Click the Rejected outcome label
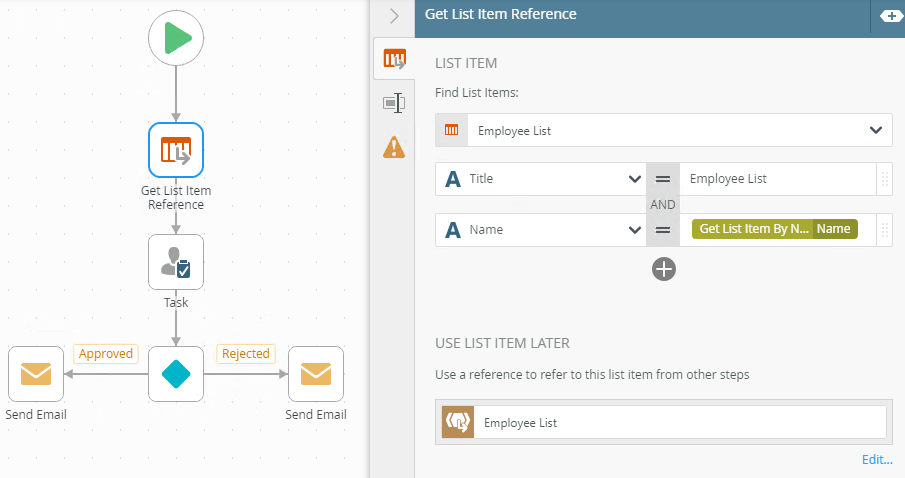Image resolution: width=905 pixels, height=478 pixels. click(245, 353)
